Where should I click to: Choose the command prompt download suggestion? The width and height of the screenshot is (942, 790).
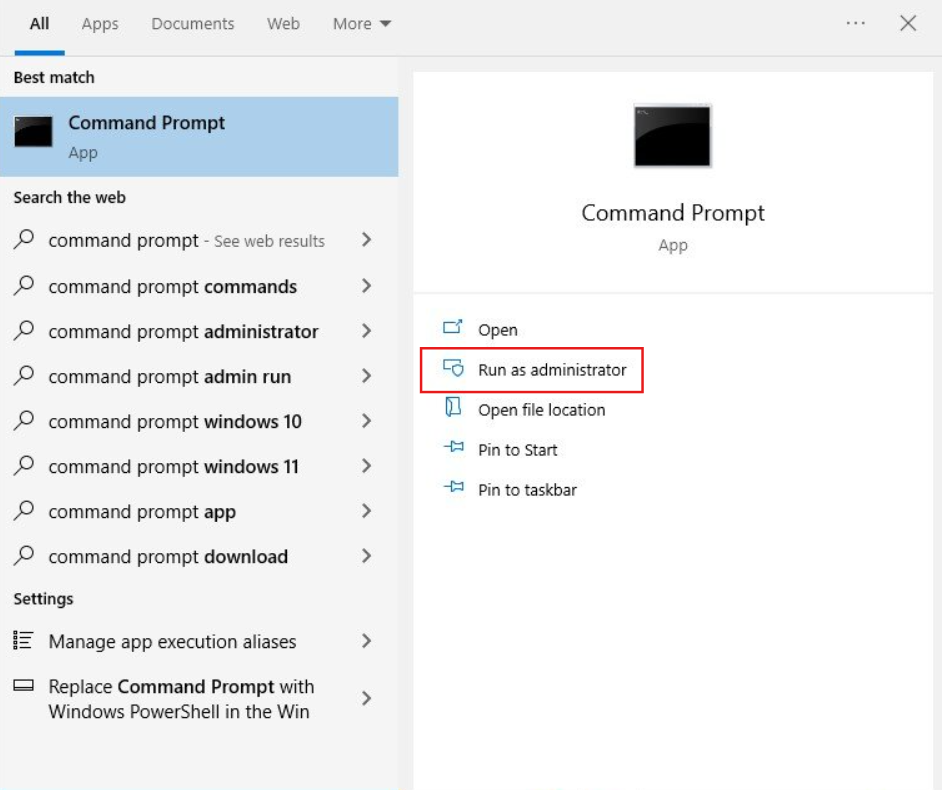[x=168, y=557]
